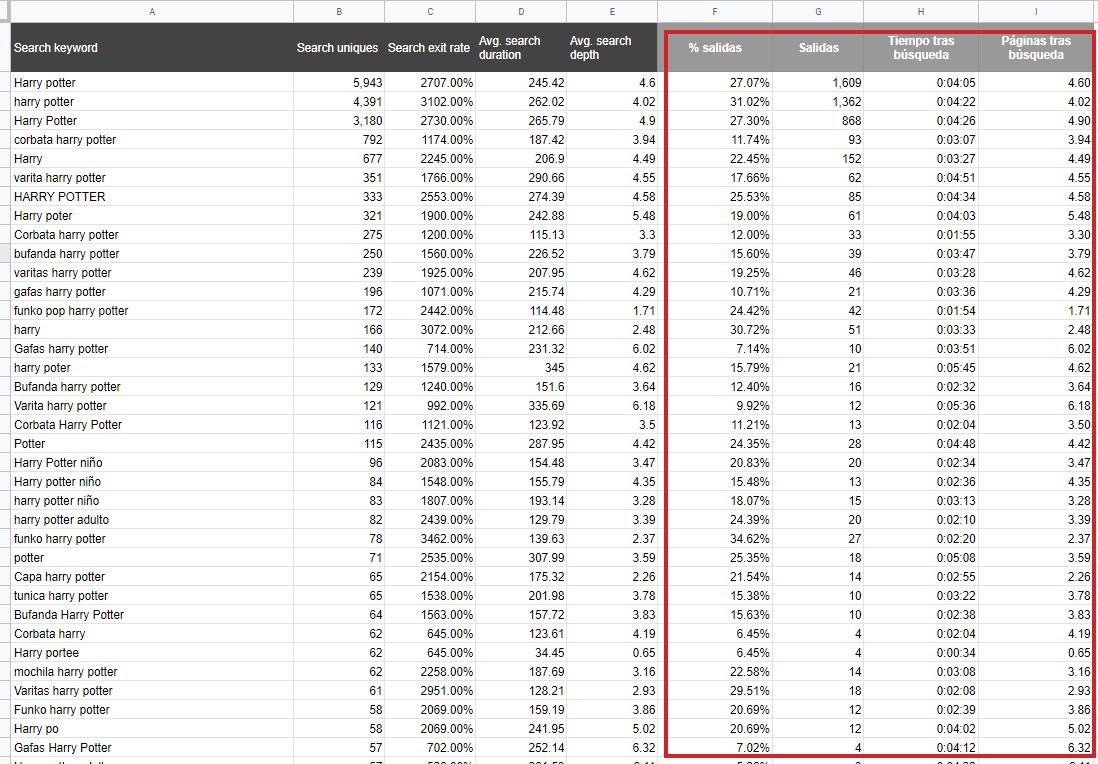Select the 'Harry Potter niño' keyword cell
This screenshot has width=1098, height=764.
tap(152, 462)
